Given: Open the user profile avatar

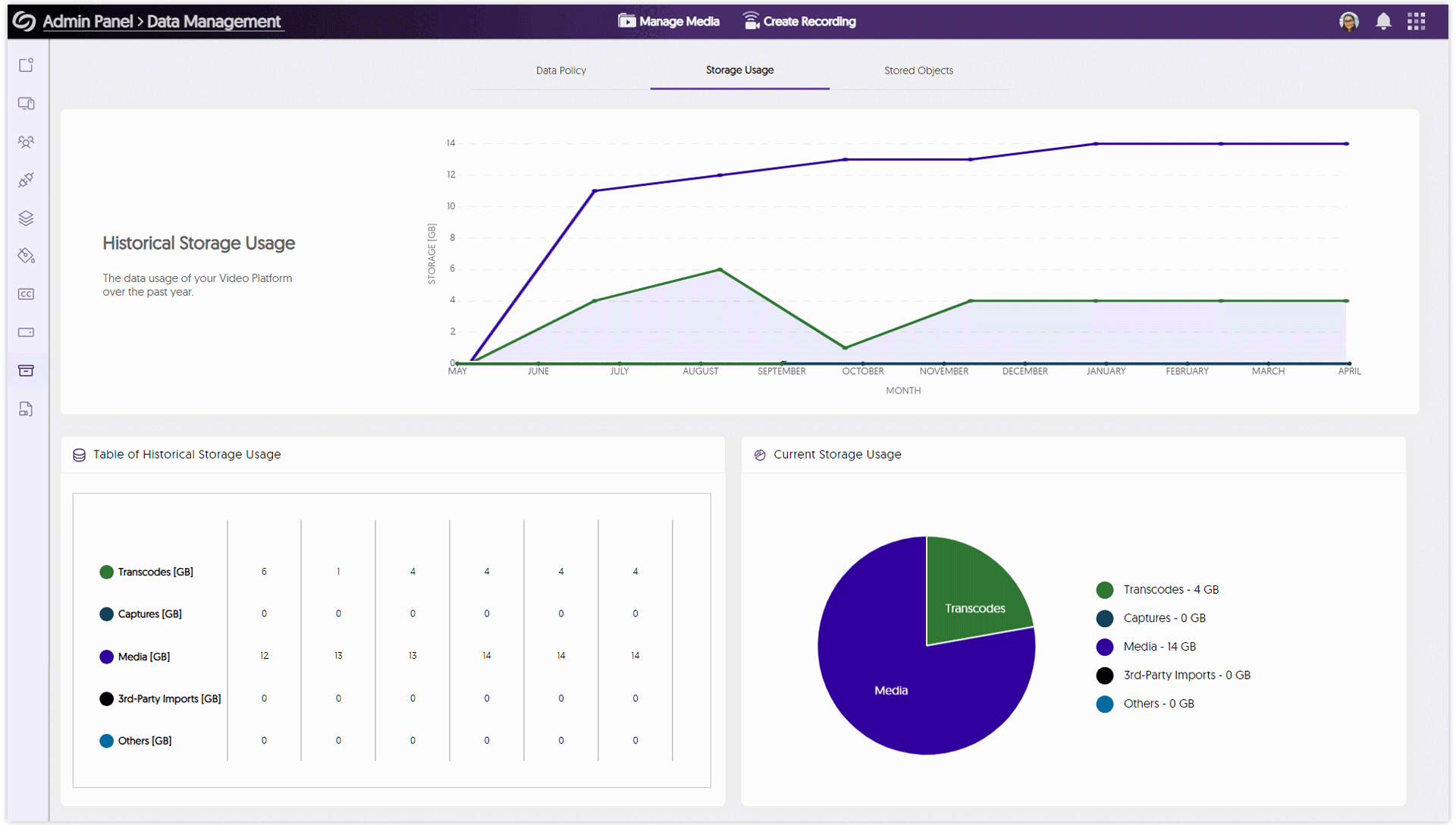Looking at the screenshot, I should pyautogui.click(x=1349, y=21).
